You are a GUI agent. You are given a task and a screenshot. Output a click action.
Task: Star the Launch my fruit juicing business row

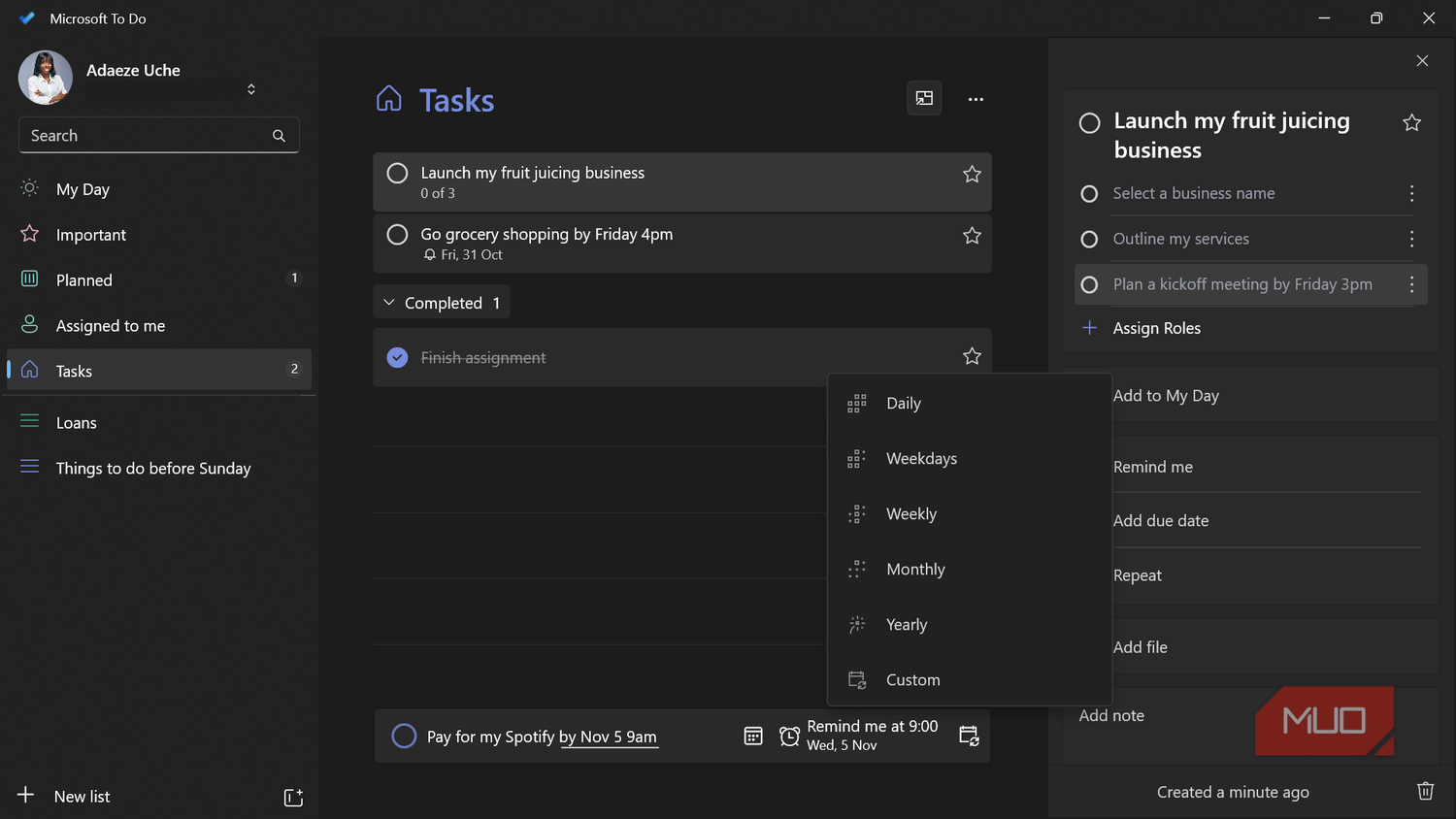click(x=972, y=174)
